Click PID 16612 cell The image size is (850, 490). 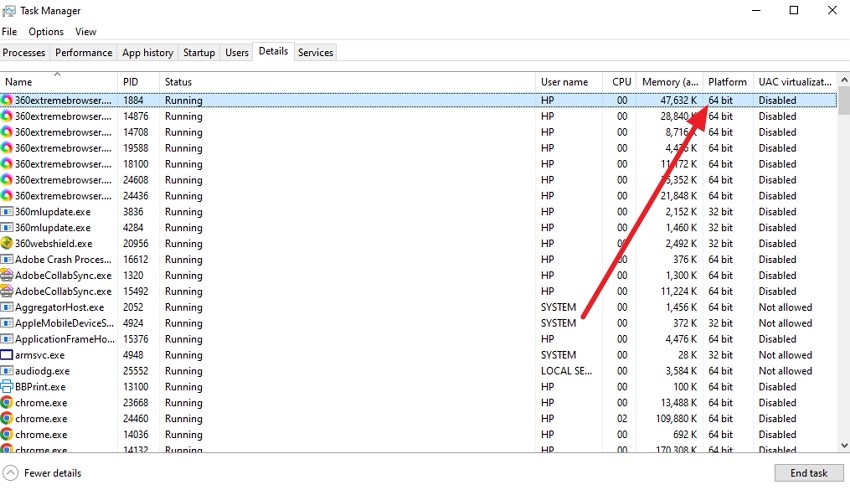point(136,259)
